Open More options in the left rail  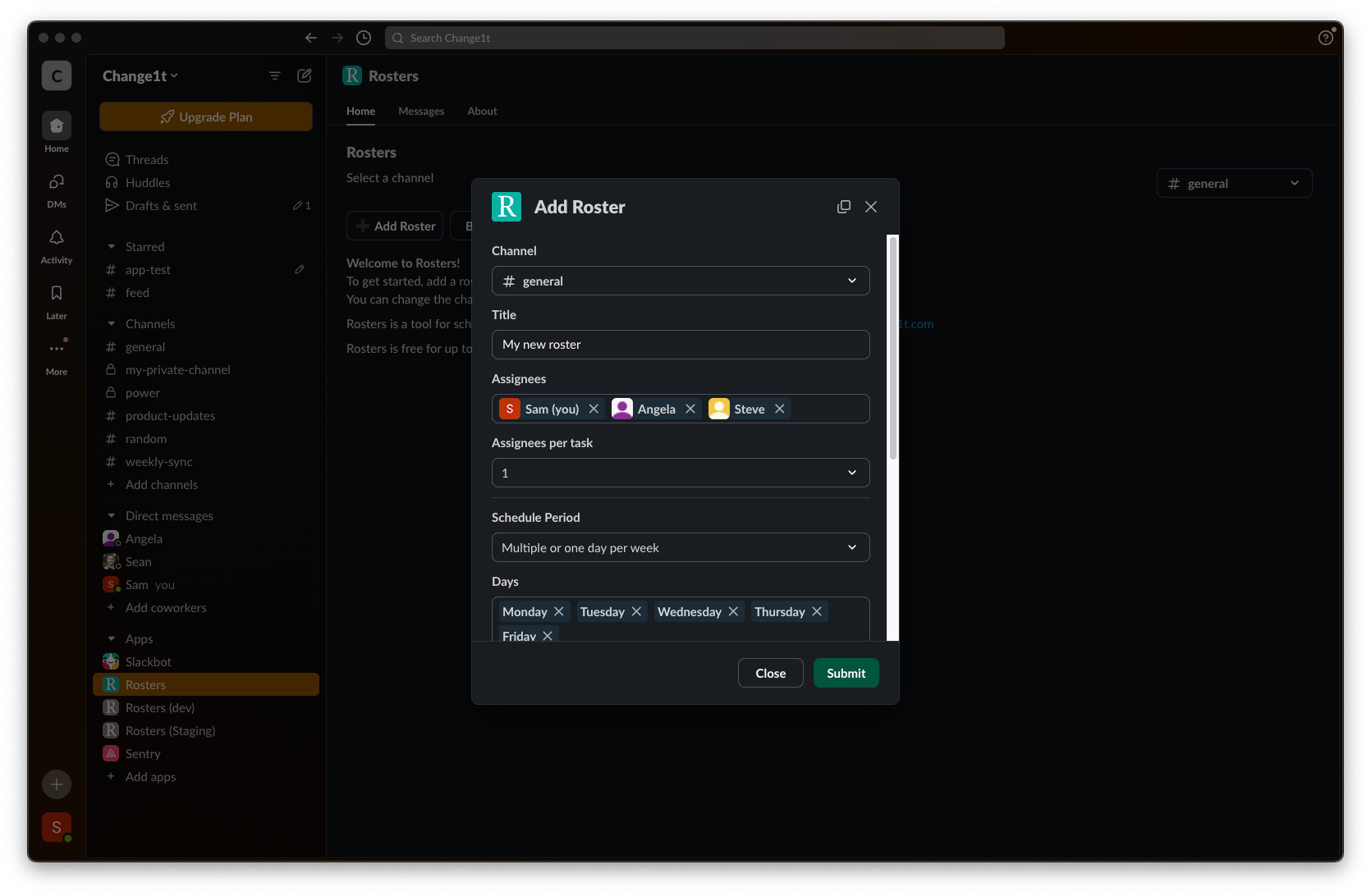57,357
